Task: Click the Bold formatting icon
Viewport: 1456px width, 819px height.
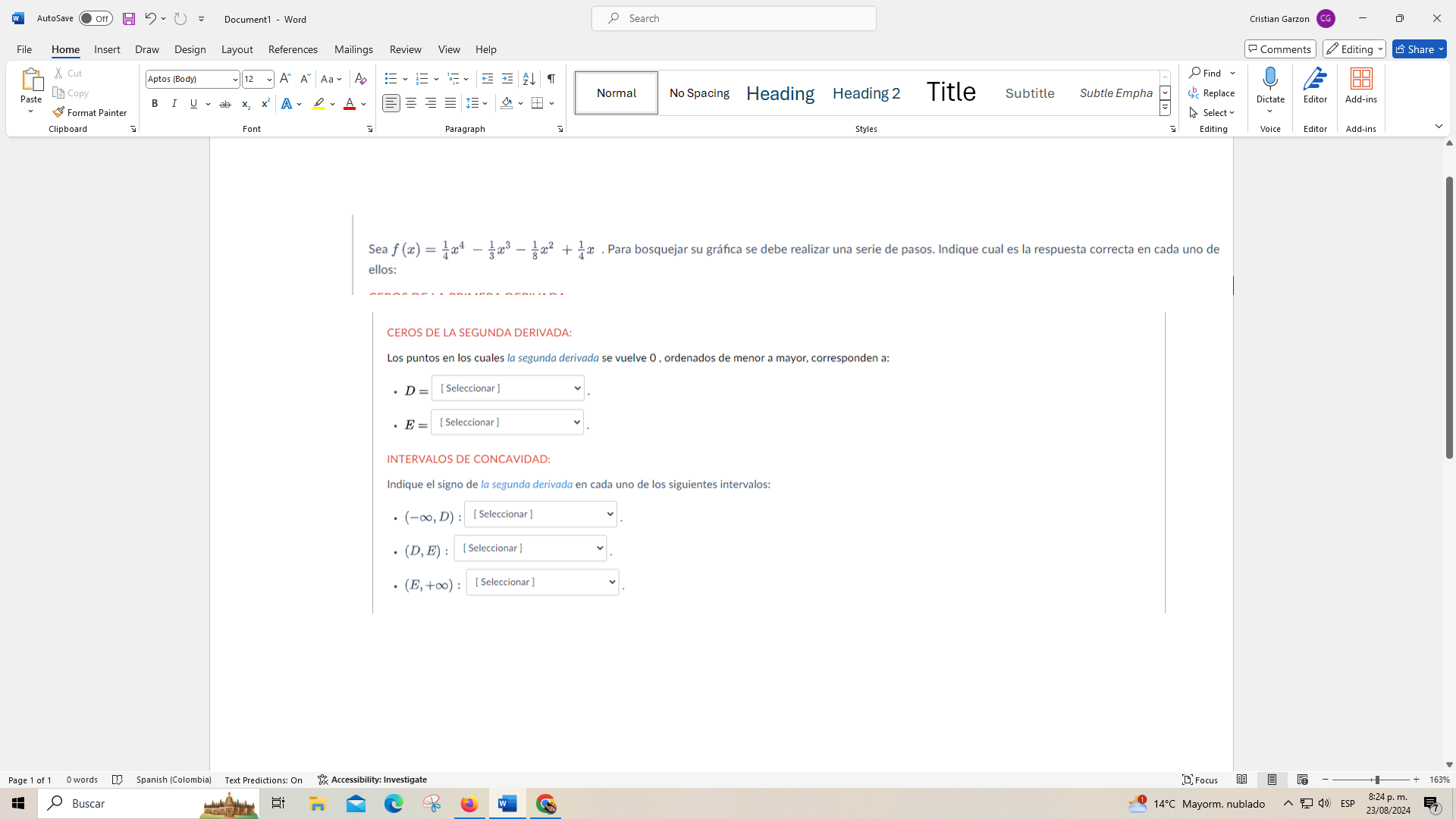Action: [154, 103]
